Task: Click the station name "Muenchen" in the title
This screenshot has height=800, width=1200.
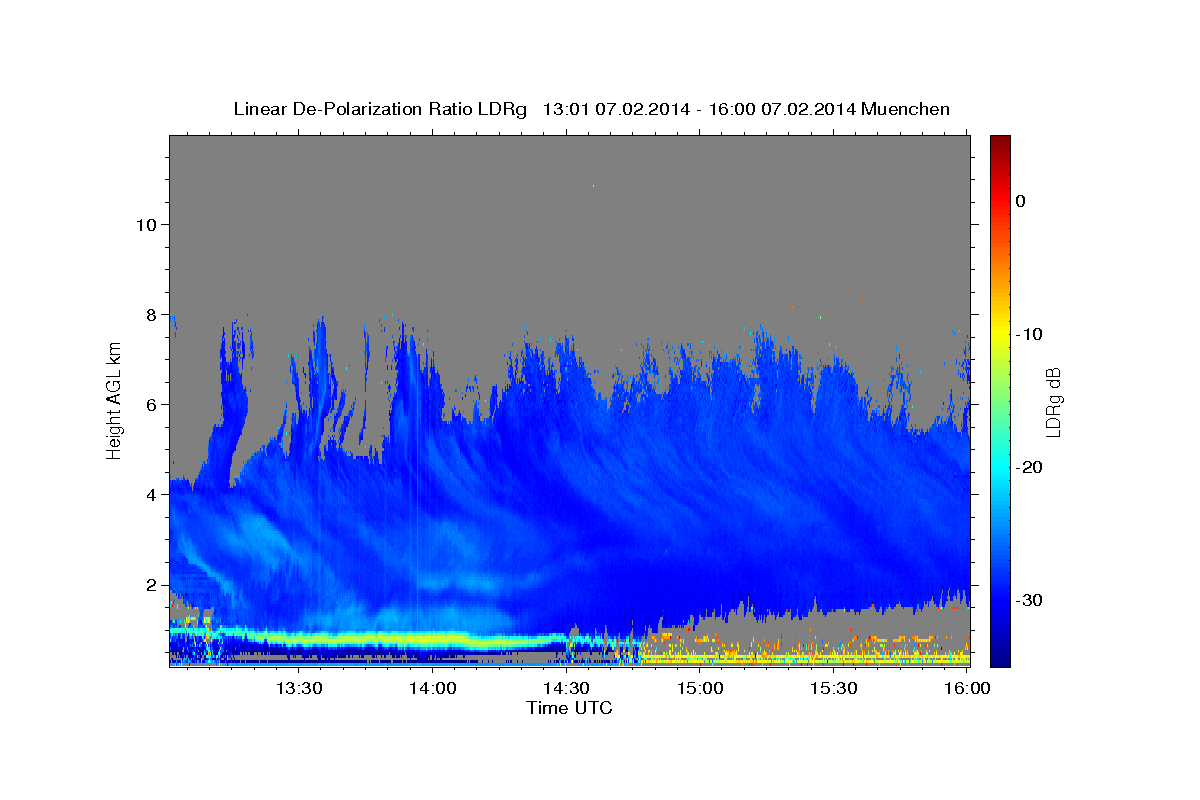Action: pos(906,109)
